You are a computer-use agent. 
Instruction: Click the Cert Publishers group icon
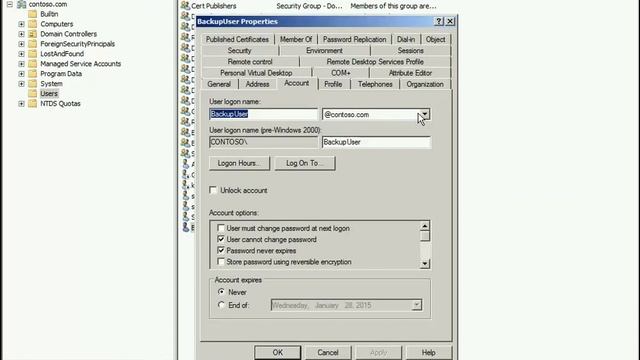click(185, 6)
